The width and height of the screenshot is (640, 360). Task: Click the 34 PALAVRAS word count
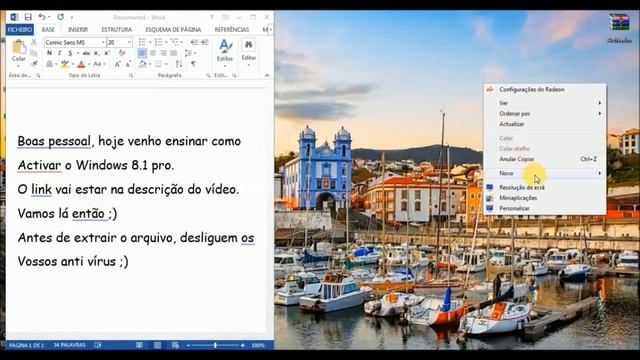tap(69, 345)
